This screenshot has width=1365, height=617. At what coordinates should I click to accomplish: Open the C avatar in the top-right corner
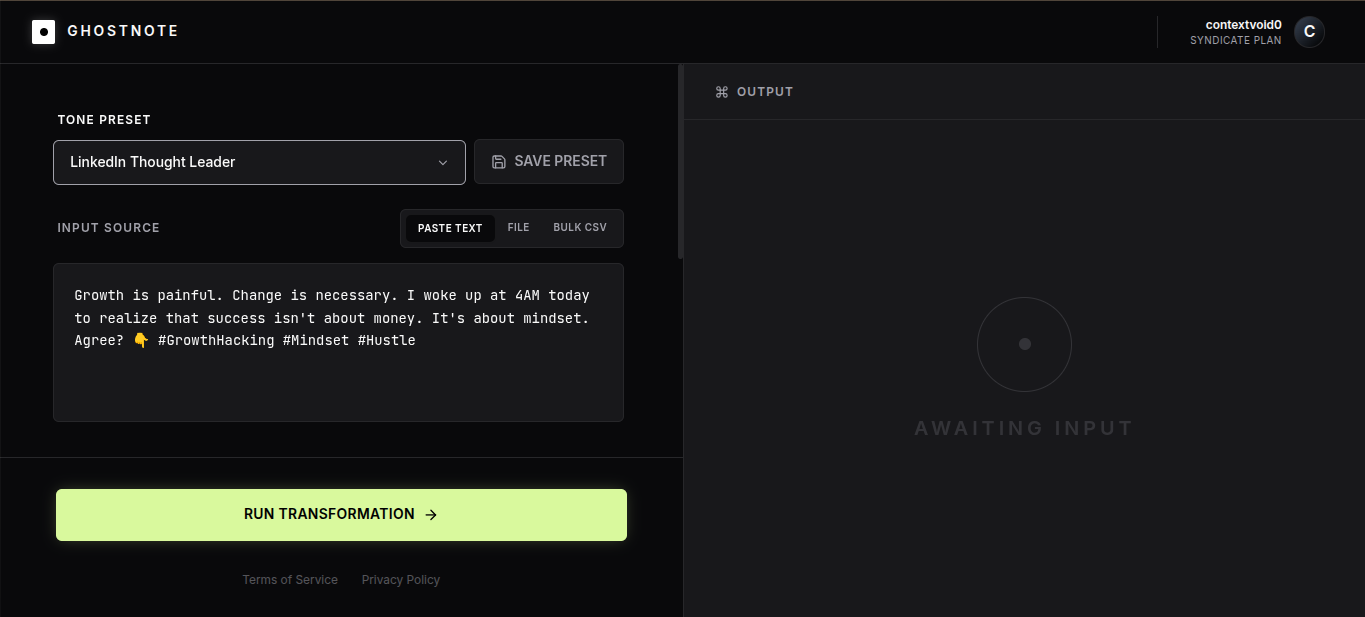(x=1308, y=31)
